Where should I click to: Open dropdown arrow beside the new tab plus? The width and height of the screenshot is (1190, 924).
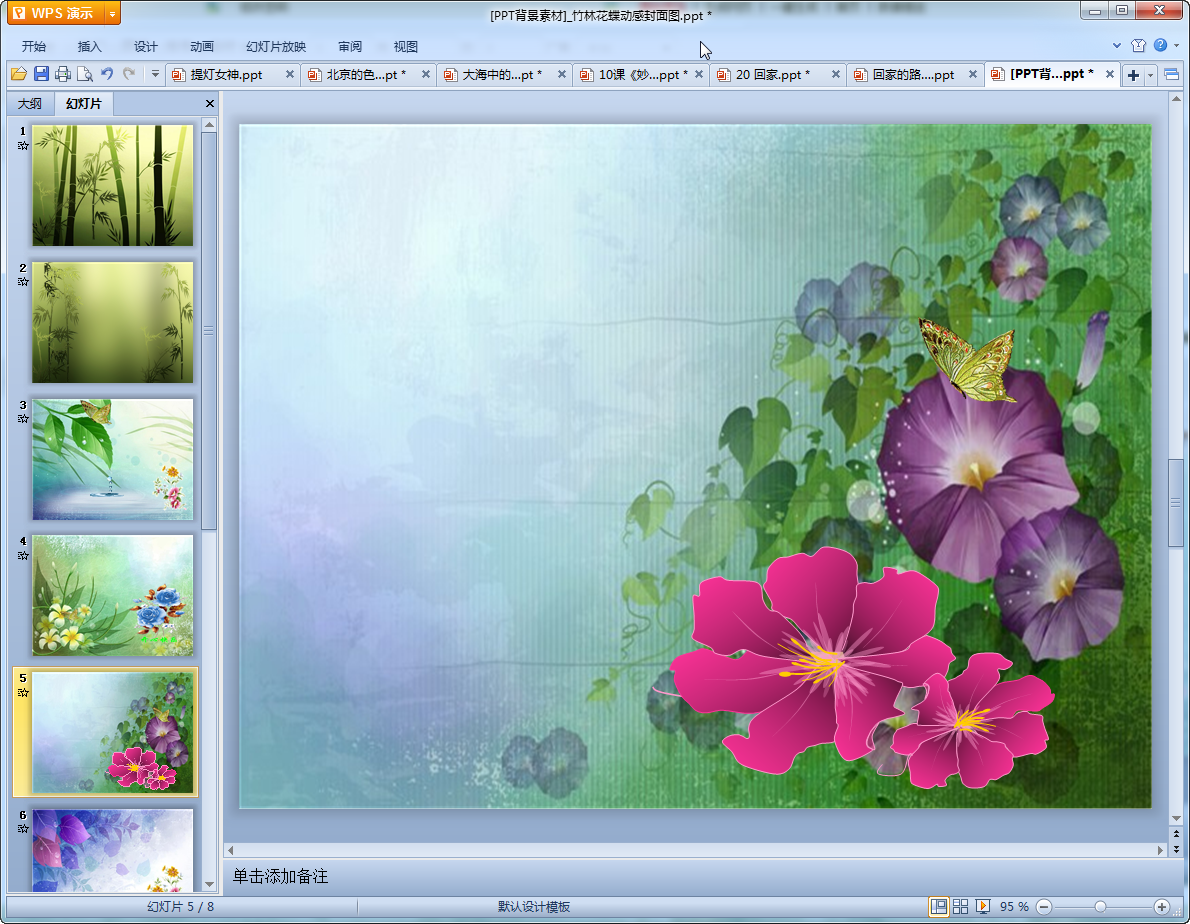1150,75
